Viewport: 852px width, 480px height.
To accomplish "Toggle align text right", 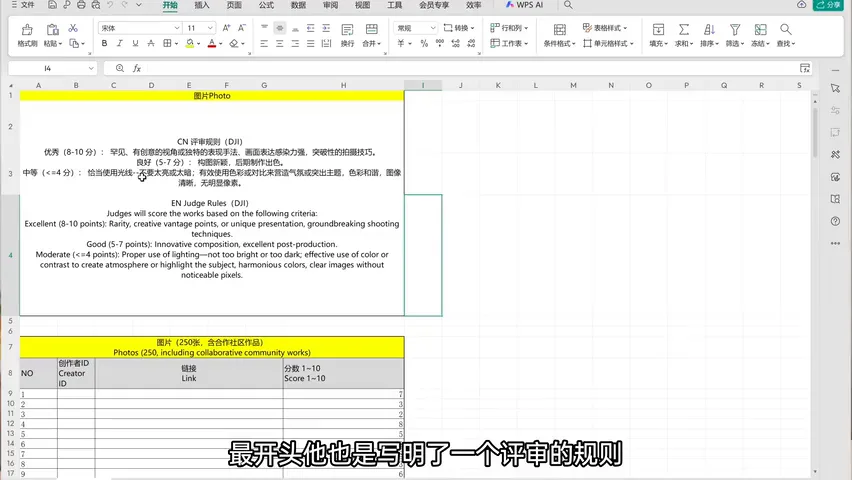I will click(x=295, y=43).
